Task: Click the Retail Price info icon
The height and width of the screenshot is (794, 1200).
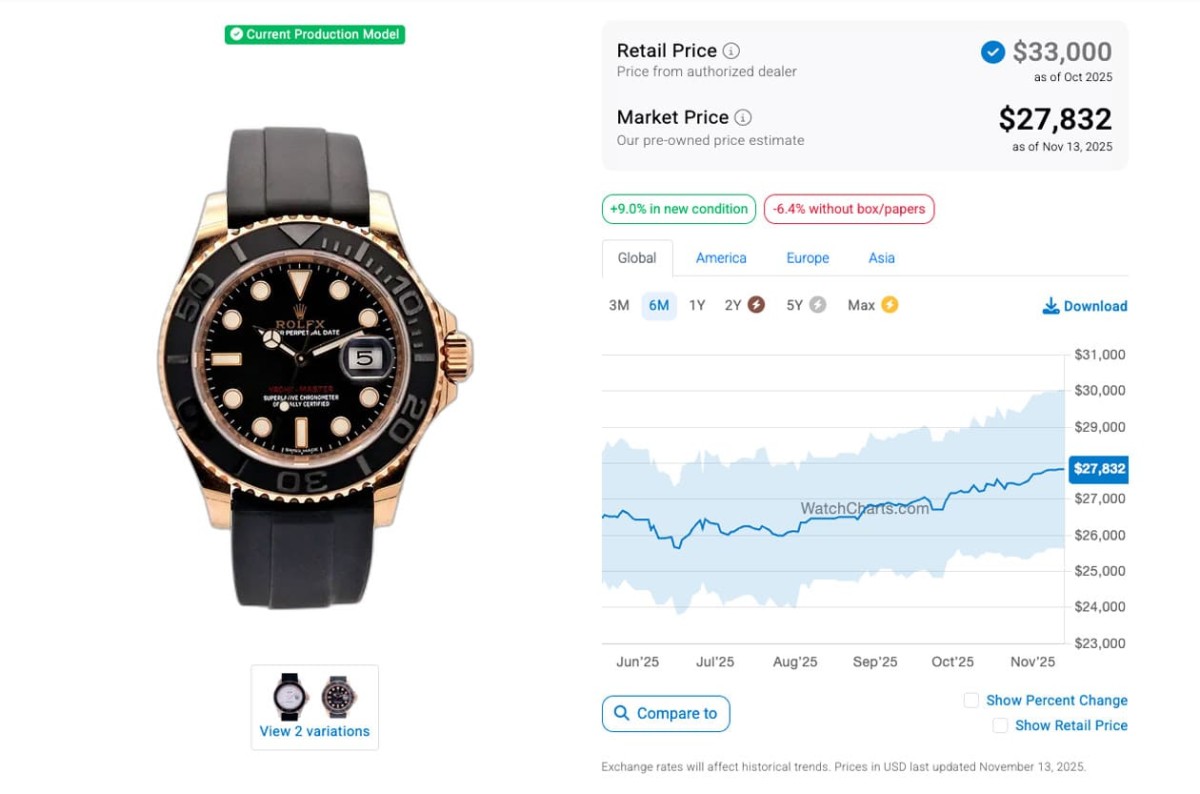Action: (732, 51)
